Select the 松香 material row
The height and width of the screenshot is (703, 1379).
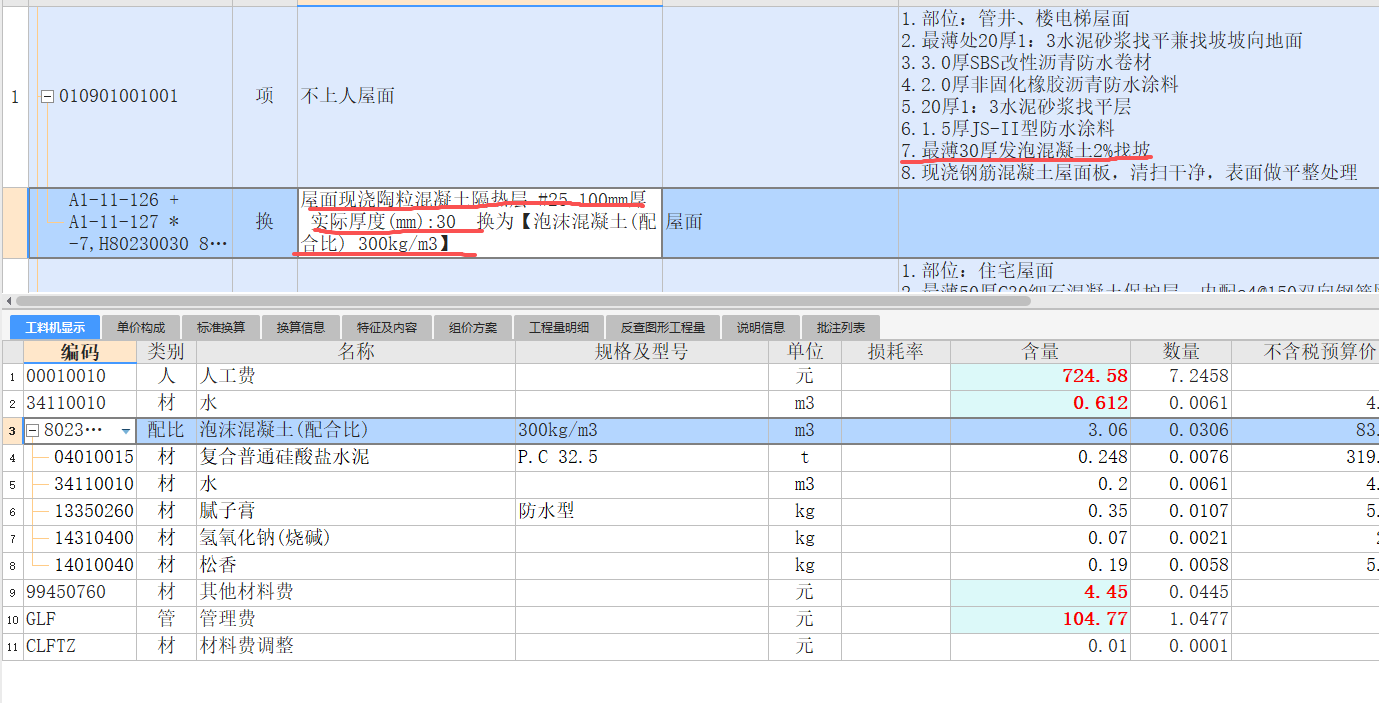(x=355, y=566)
